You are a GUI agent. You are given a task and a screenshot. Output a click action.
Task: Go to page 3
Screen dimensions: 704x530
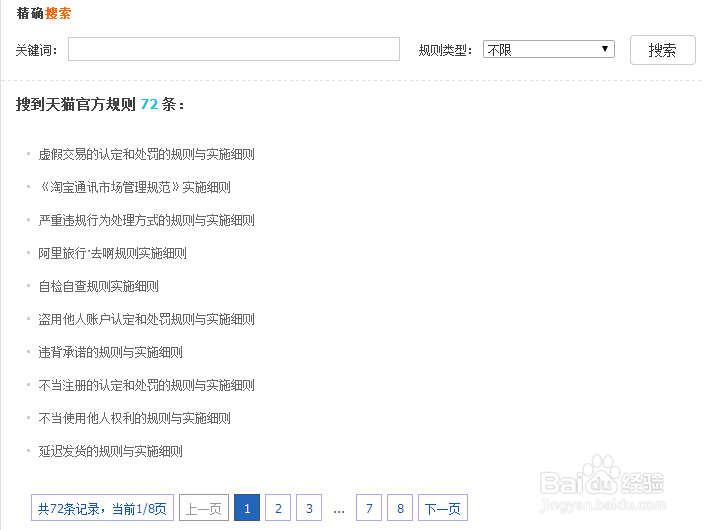(x=309, y=508)
